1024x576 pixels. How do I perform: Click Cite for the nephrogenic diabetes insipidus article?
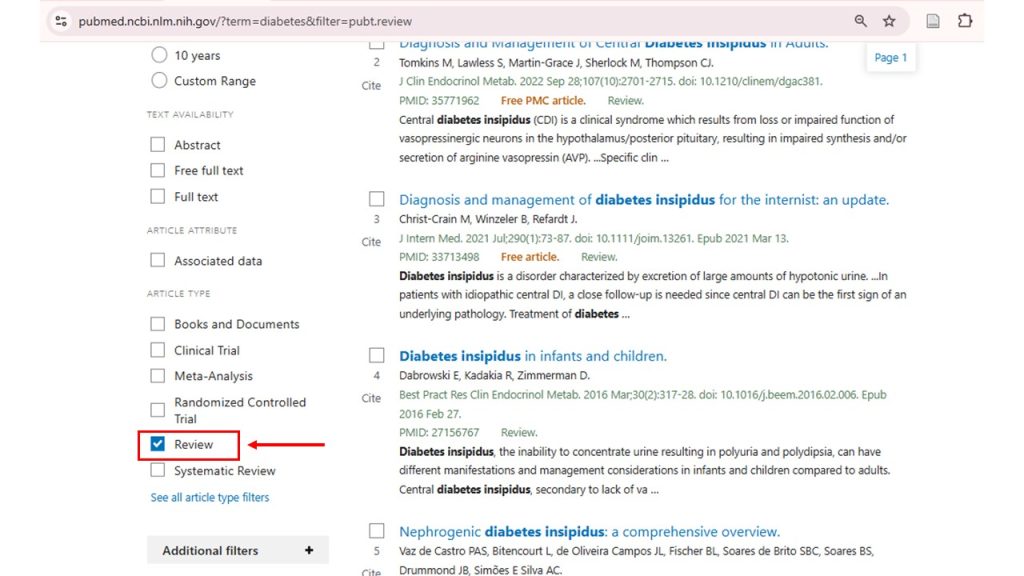(371, 572)
